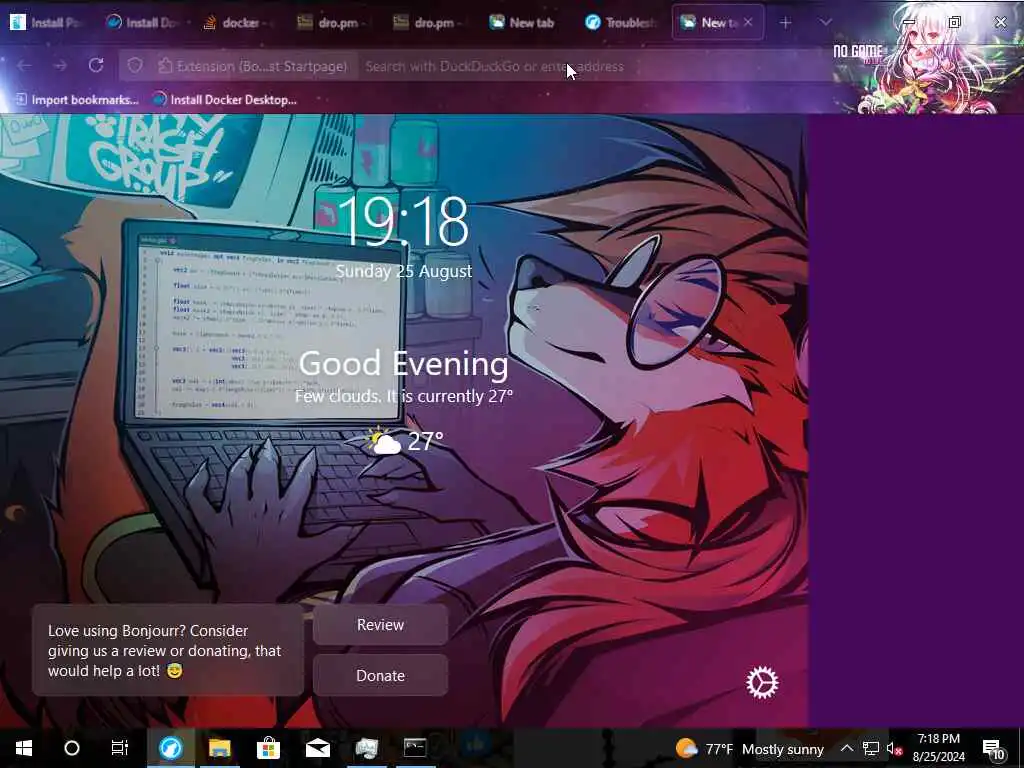Click the 19:18 clock display
The width and height of the screenshot is (1024, 768).
click(x=403, y=220)
